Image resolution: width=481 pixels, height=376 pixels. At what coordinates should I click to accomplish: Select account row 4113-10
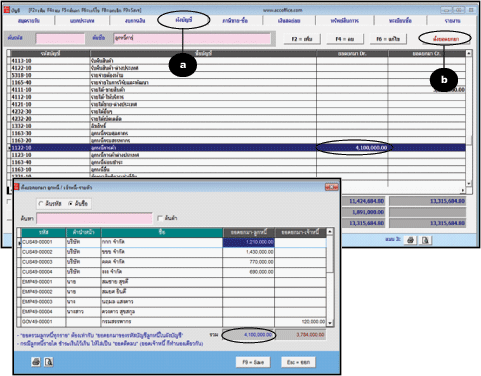pos(238,61)
